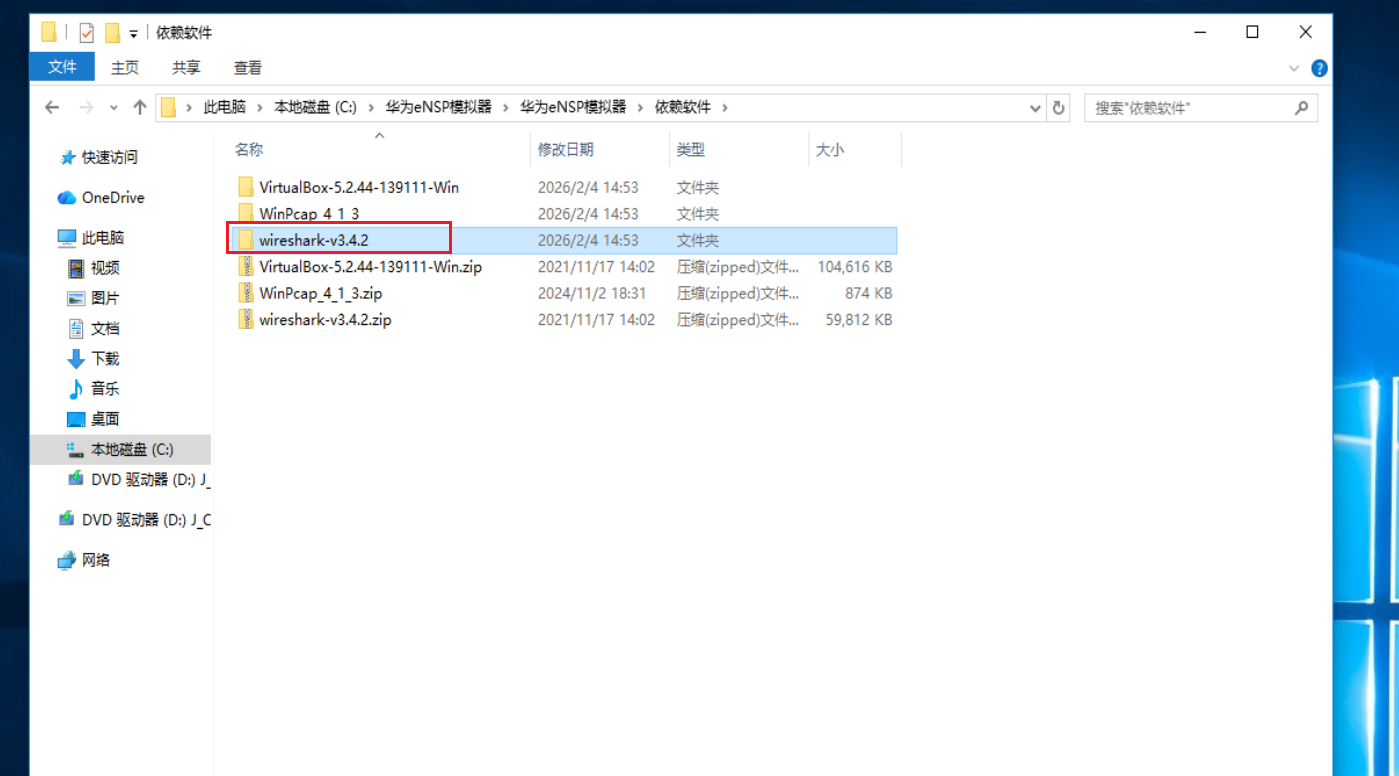The image size is (1399, 776).
Task: Select the wireshark-v3.4.2 folder icon
Action: (x=246, y=240)
